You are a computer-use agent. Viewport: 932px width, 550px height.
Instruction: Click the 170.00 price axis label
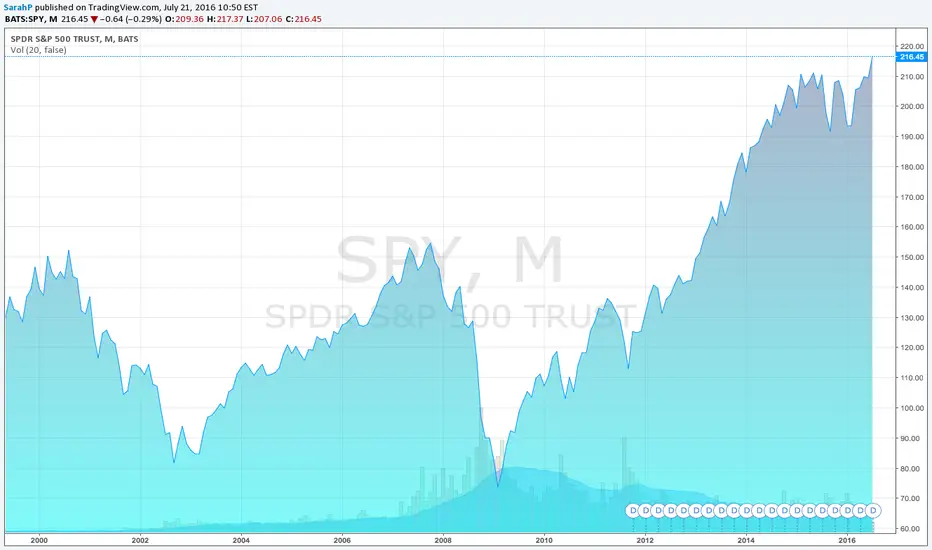(912, 197)
